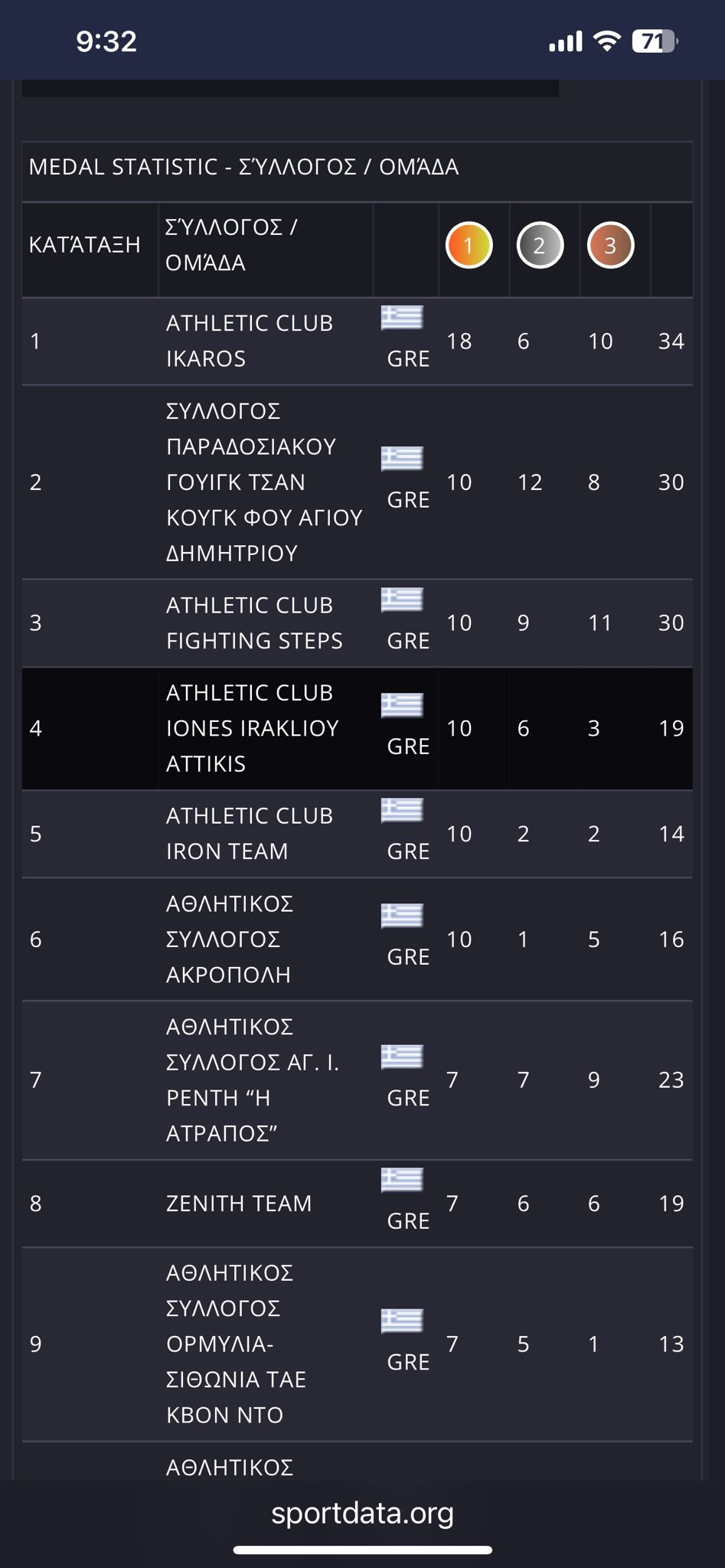Tap the ΚΑΤΆΤΑΞΗ column header
The image size is (725, 1568).
click(x=85, y=245)
